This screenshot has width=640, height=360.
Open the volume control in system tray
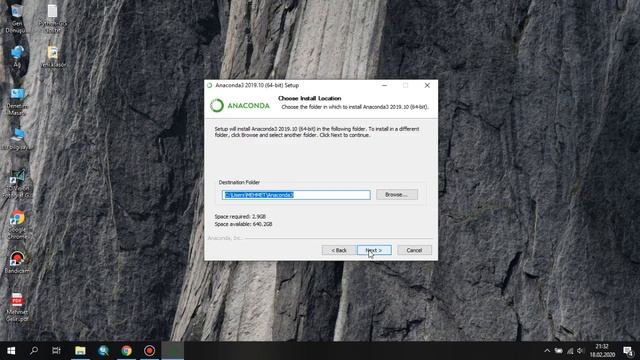(x=580, y=351)
